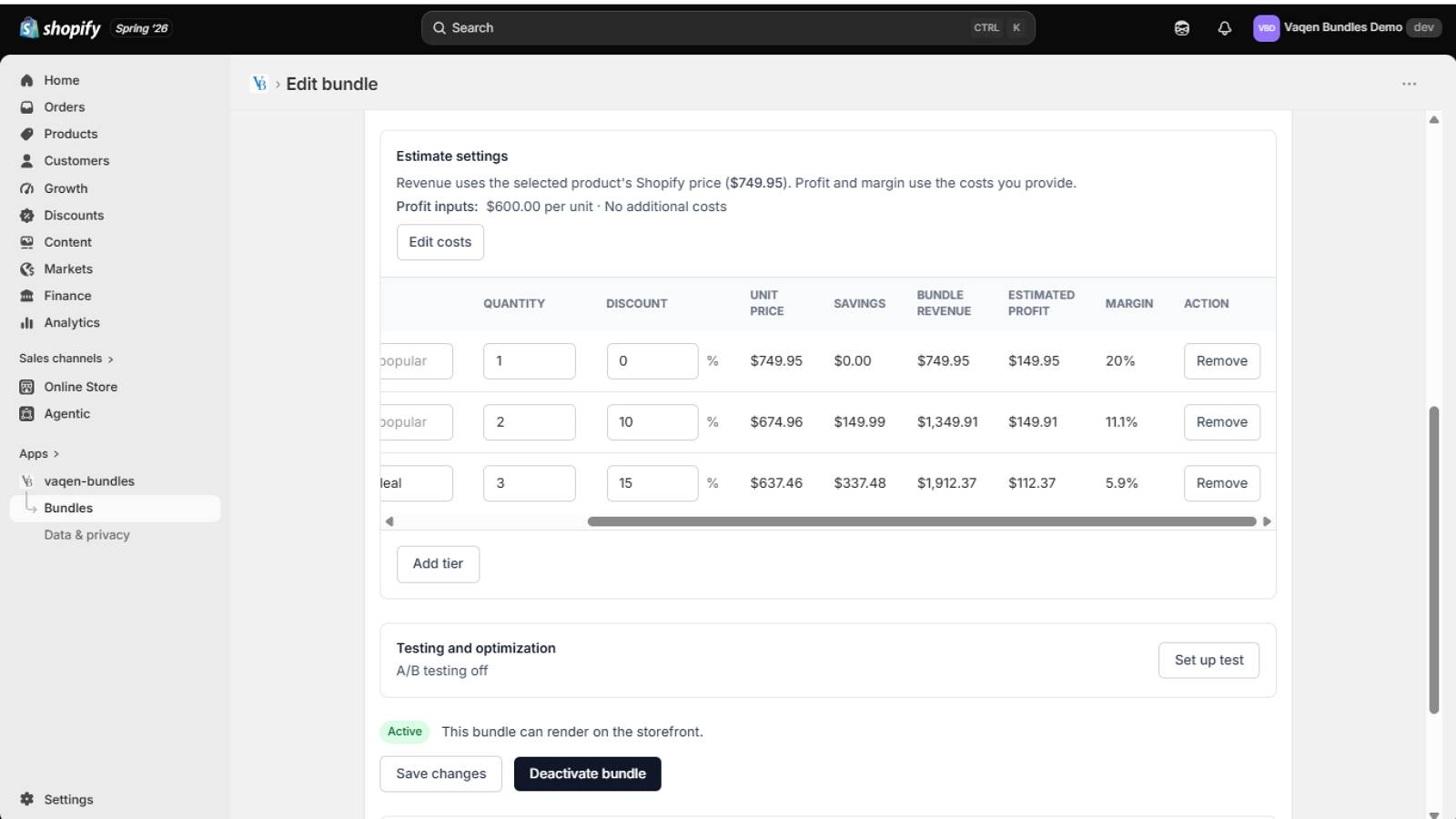The image size is (1456, 819).
Task: Click the Orders icon in sidebar
Action: click(x=27, y=107)
